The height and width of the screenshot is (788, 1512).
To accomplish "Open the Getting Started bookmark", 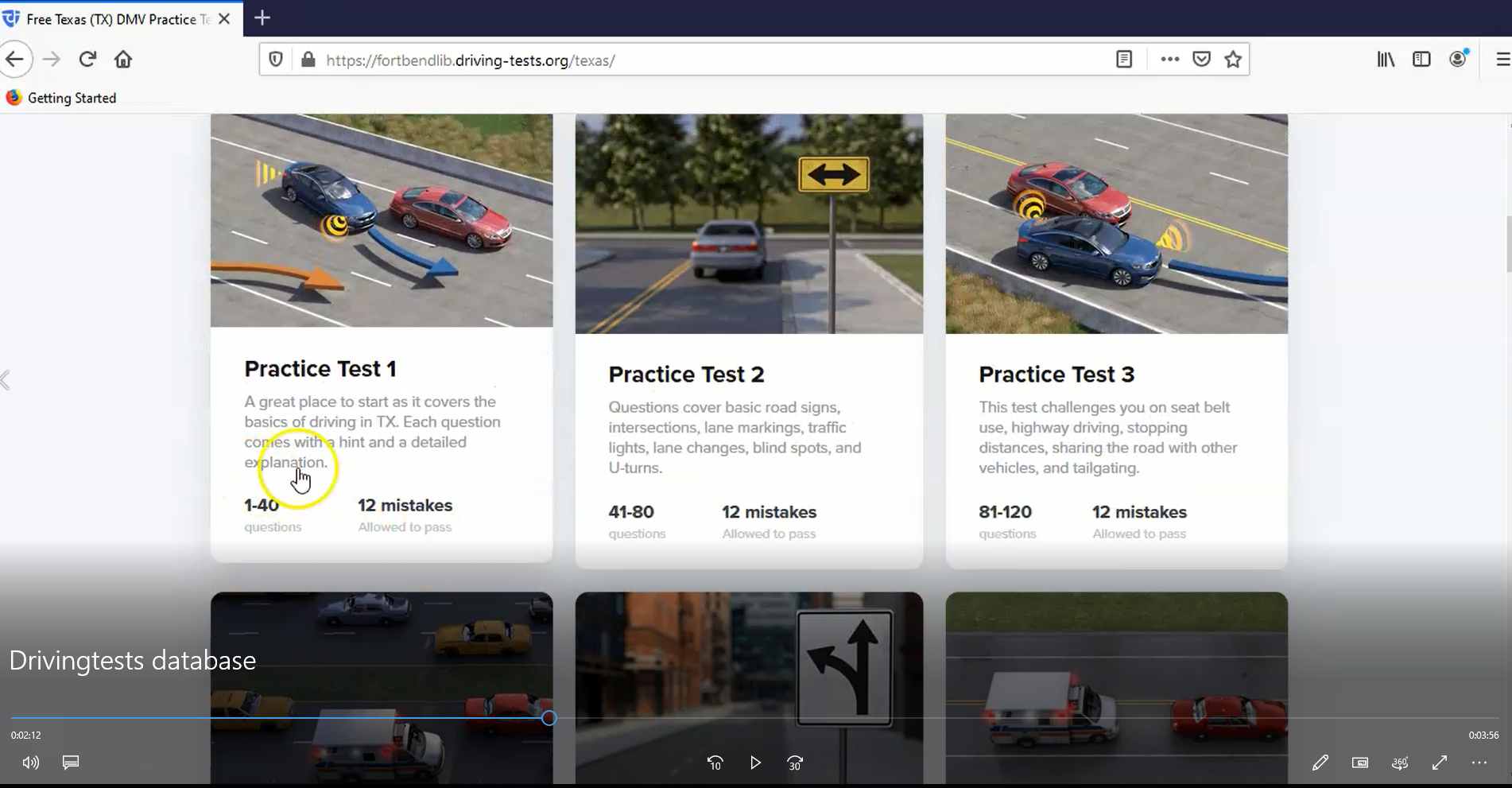I will (61, 98).
